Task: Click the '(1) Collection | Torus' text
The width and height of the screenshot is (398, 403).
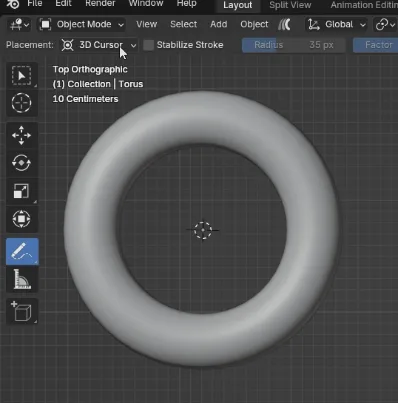Action: [98, 84]
